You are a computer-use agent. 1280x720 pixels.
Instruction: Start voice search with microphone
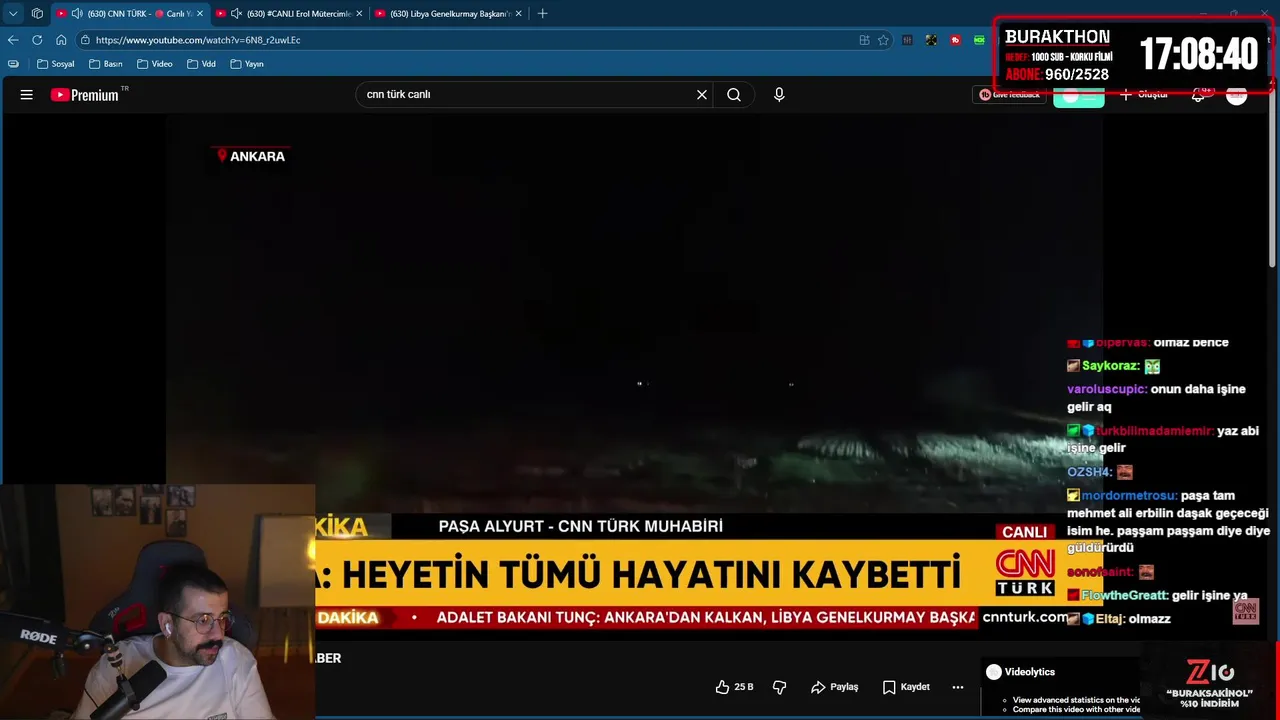779,95
